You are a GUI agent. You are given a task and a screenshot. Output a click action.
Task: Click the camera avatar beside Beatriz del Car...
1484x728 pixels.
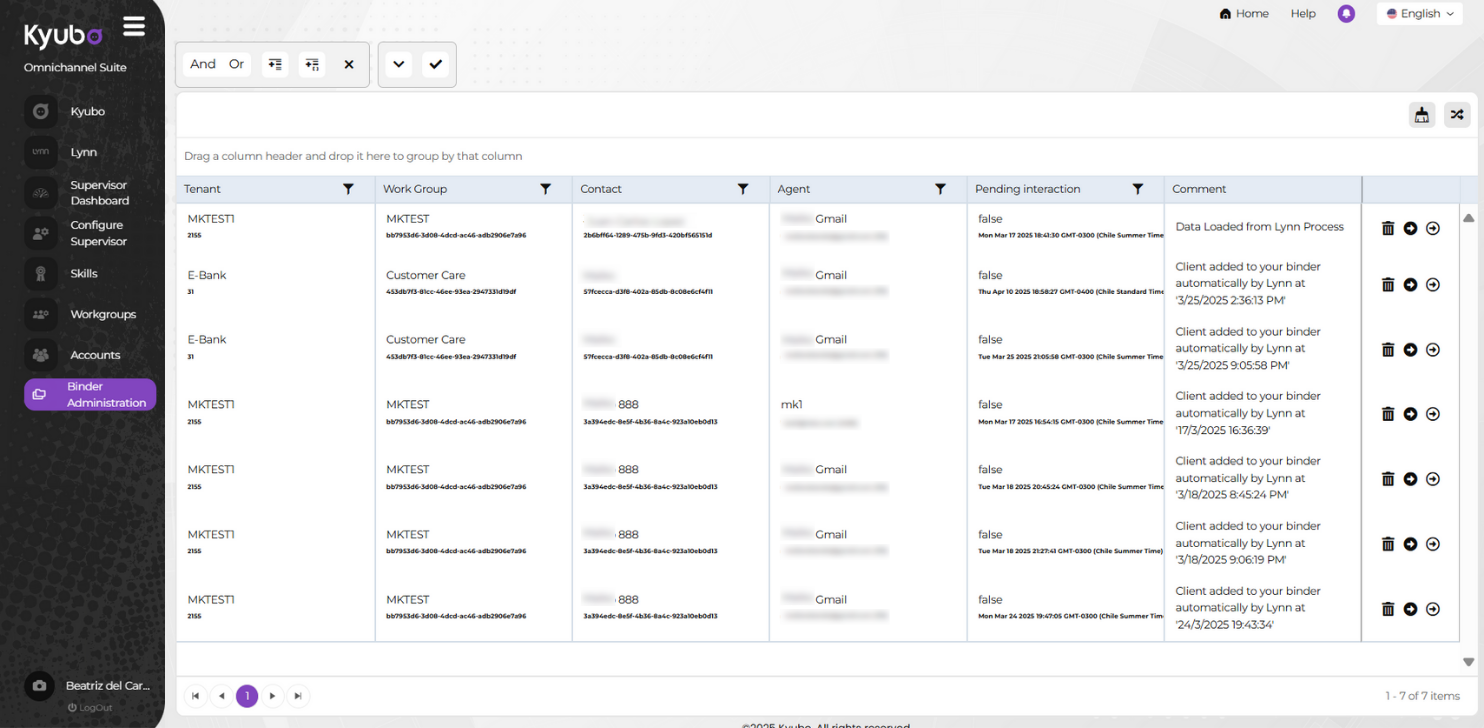tap(40, 686)
